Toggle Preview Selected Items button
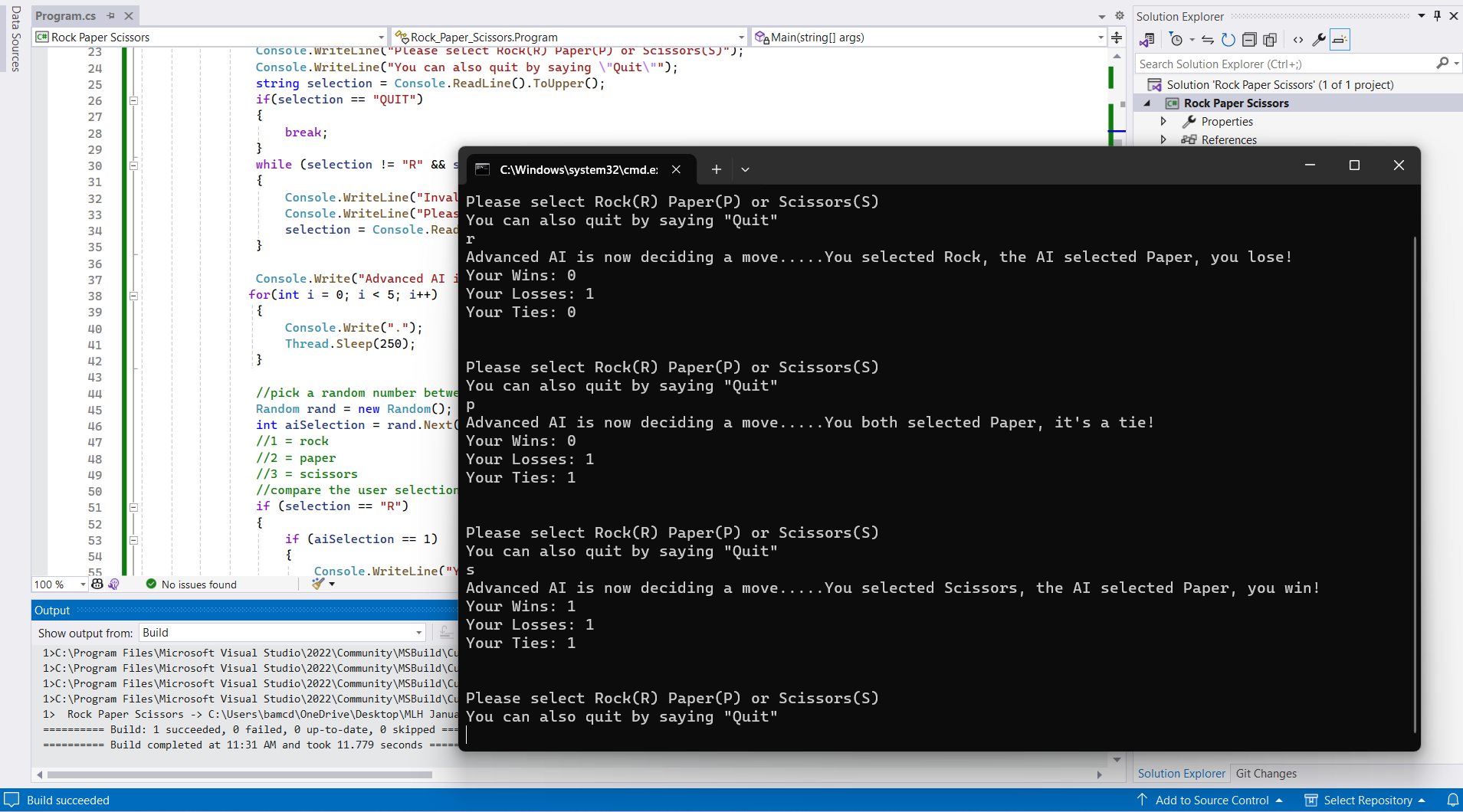This screenshot has width=1463, height=812. pos(1340,40)
